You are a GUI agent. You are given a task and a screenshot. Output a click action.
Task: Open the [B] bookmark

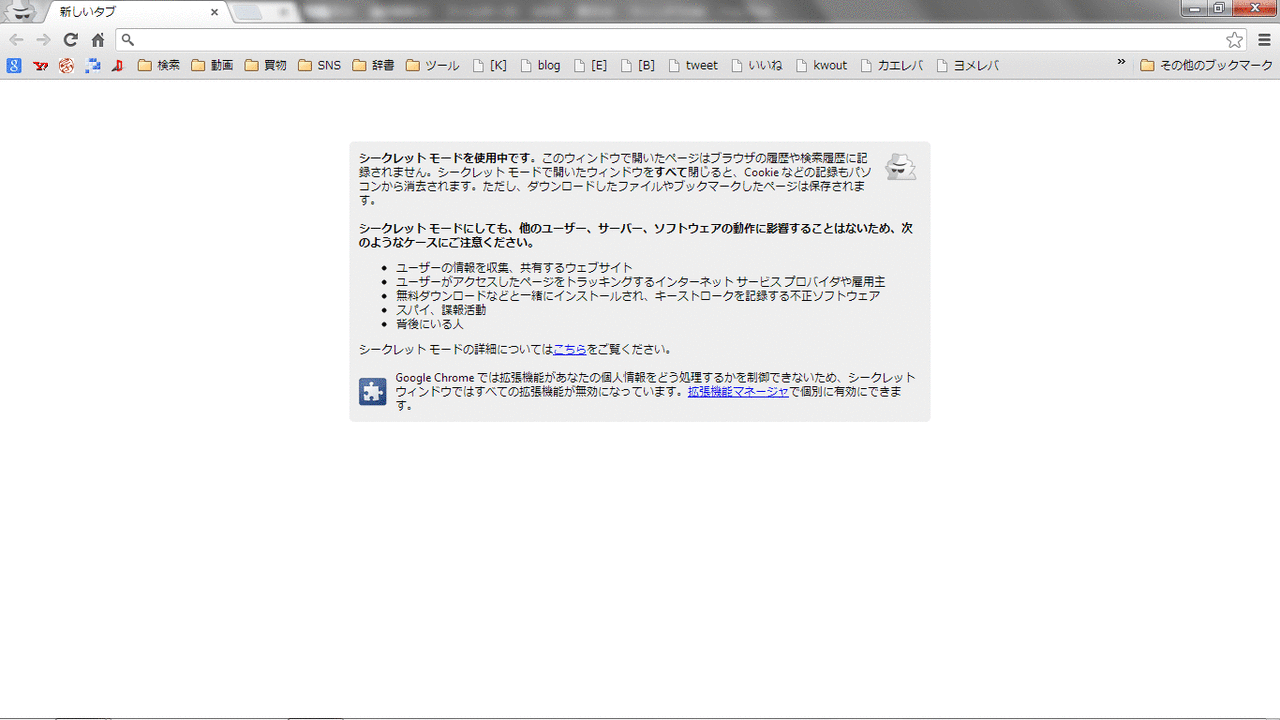(x=637, y=66)
